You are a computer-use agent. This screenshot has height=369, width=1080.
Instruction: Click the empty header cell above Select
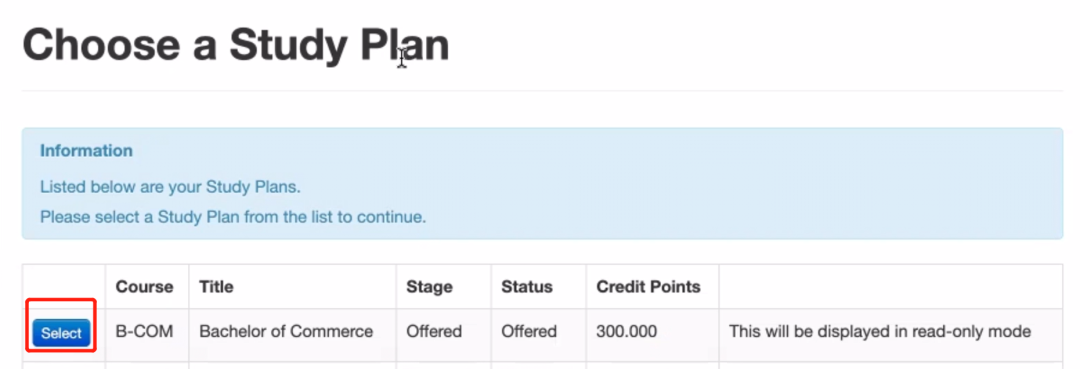click(64, 286)
